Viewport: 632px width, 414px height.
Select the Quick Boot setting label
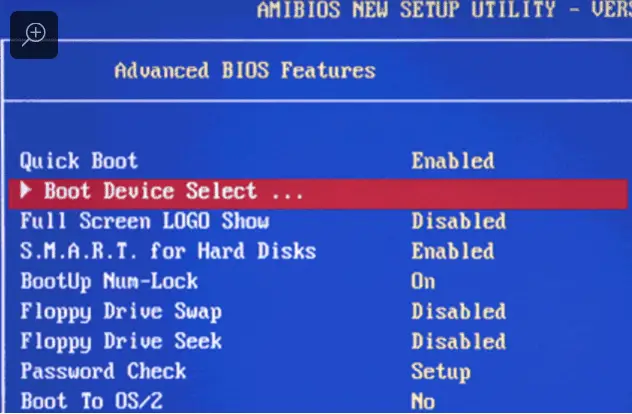coord(79,161)
